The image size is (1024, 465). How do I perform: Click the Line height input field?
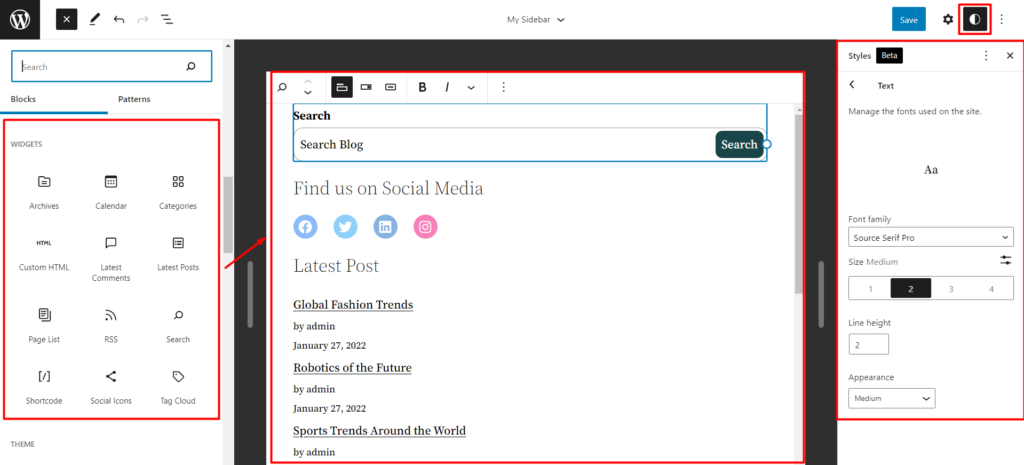[x=868, y=344]
